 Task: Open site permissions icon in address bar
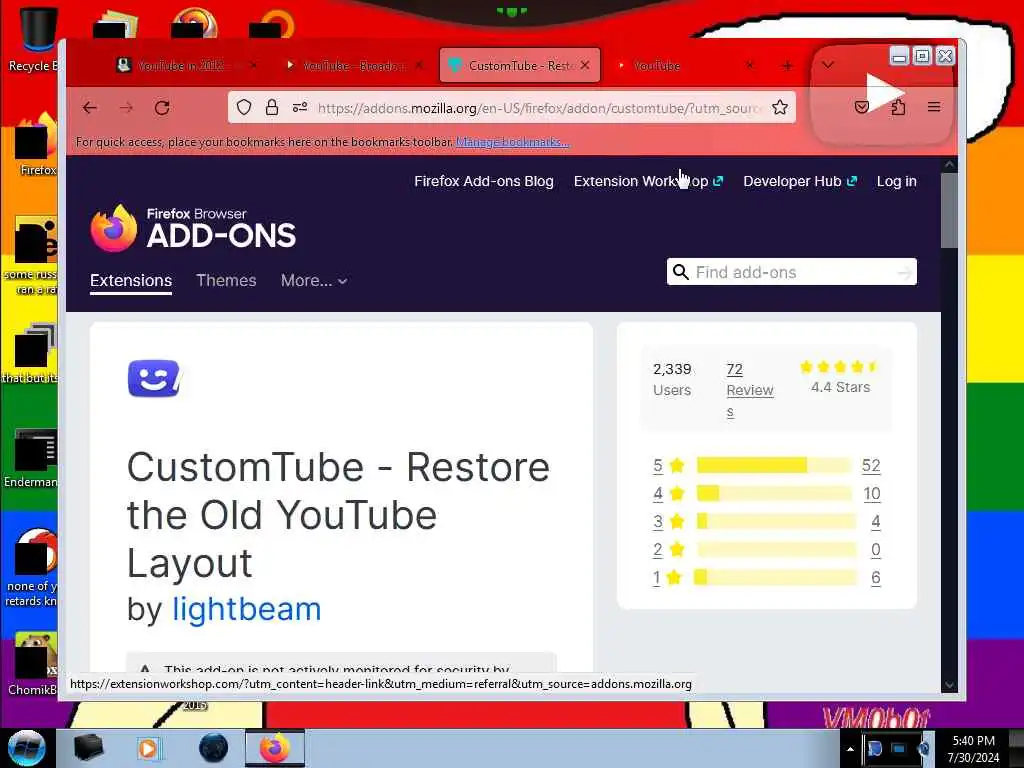click(300, 107)
